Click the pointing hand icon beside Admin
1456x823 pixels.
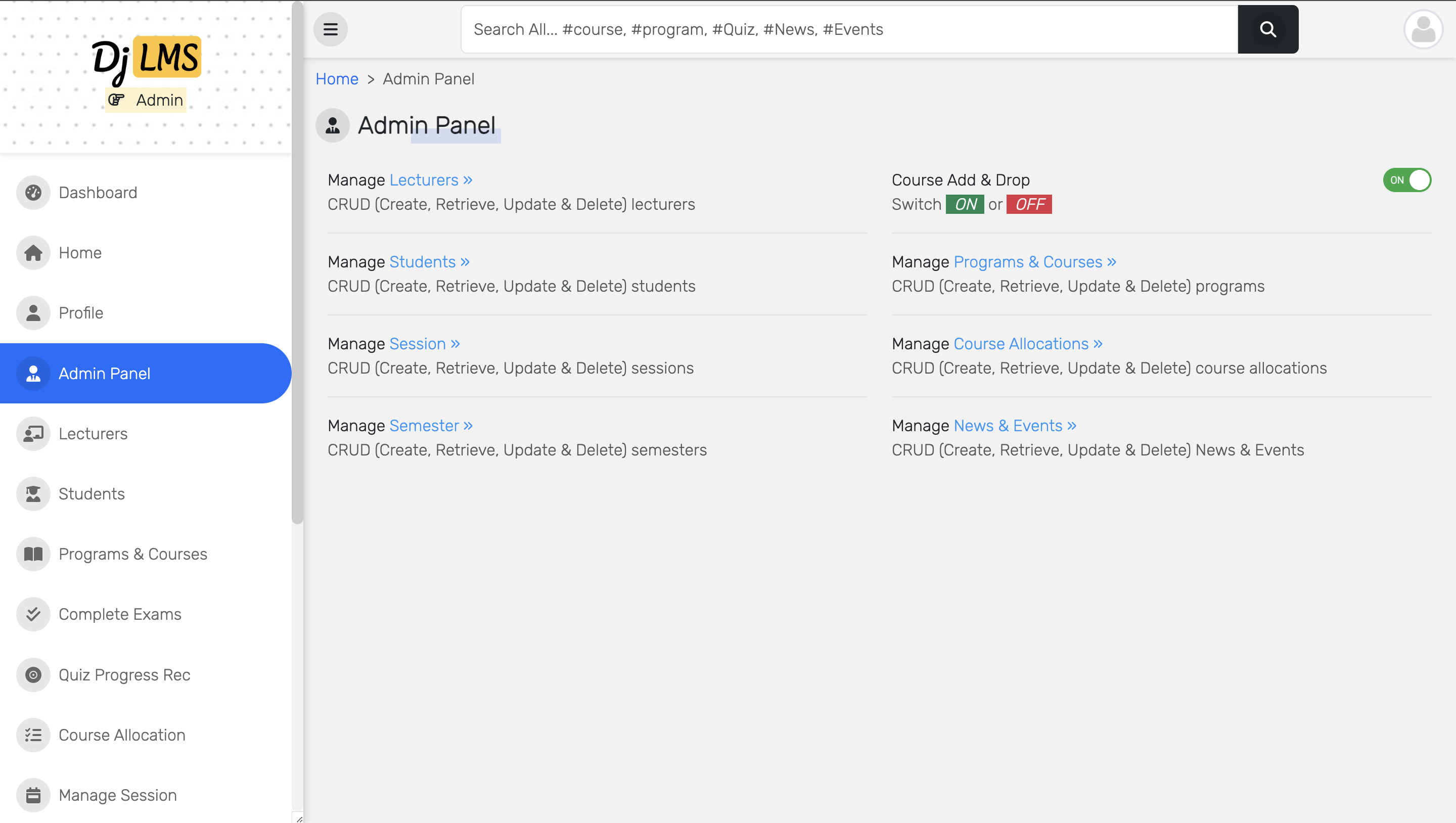coord(116,100)
